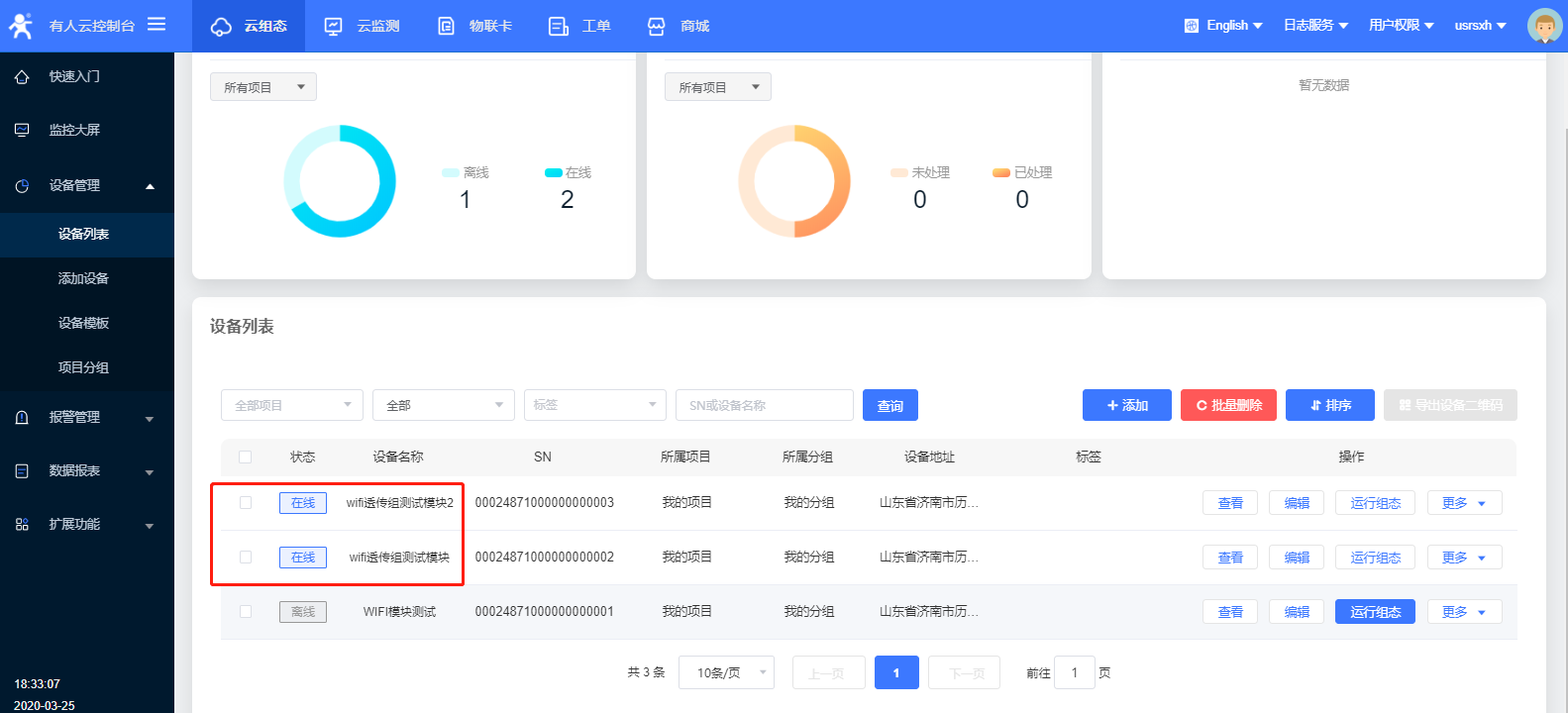Viewport: 1568px width, 713px height.
Task: Tick the select-all checkbox in table header
Action: 246,457
